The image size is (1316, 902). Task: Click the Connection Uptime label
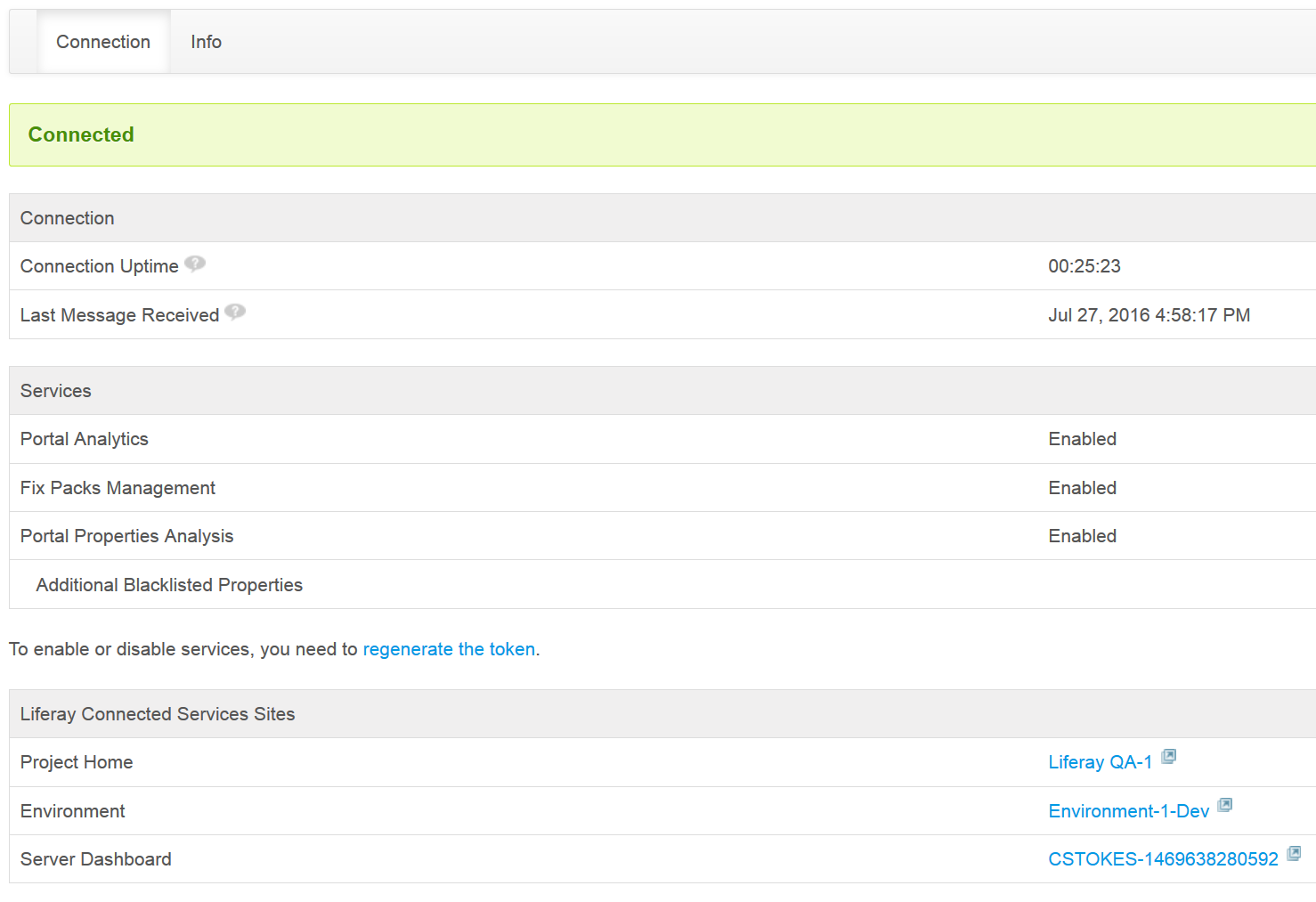[100, 266]
